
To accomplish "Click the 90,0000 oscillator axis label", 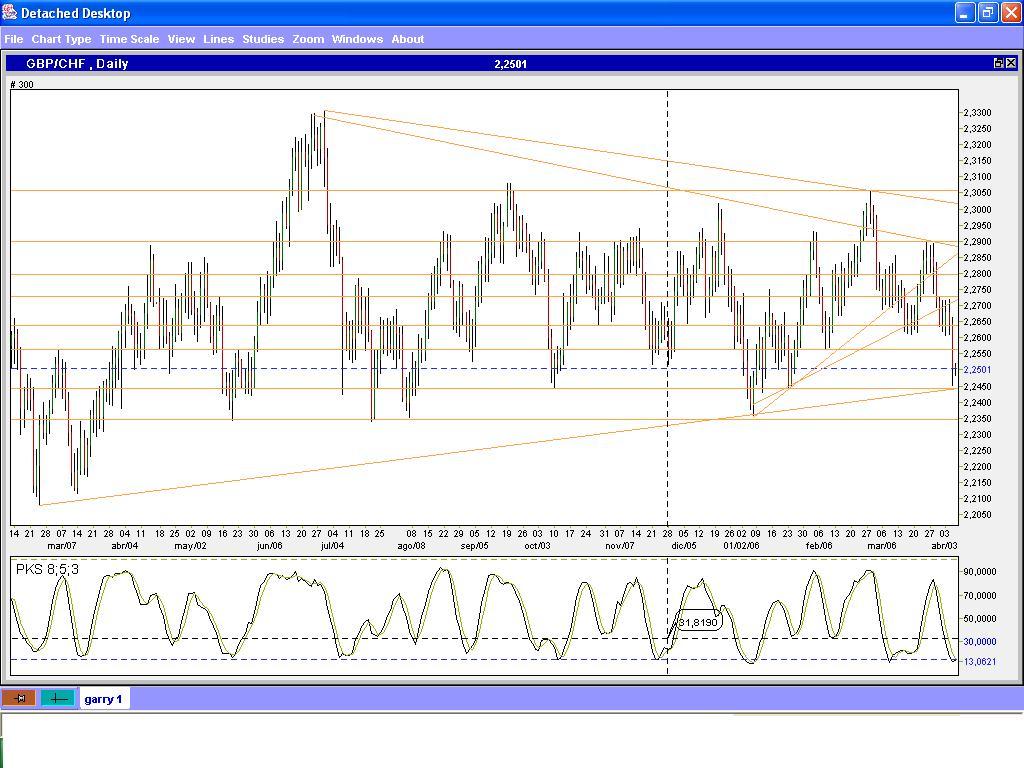I will coord(980,571).
